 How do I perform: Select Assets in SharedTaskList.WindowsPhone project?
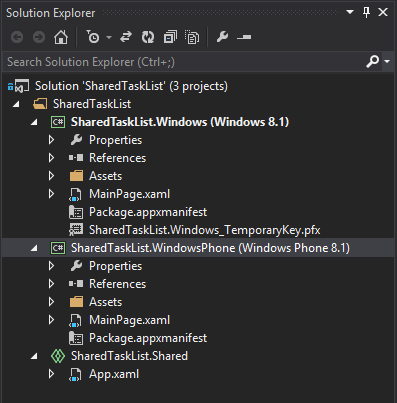105,302
